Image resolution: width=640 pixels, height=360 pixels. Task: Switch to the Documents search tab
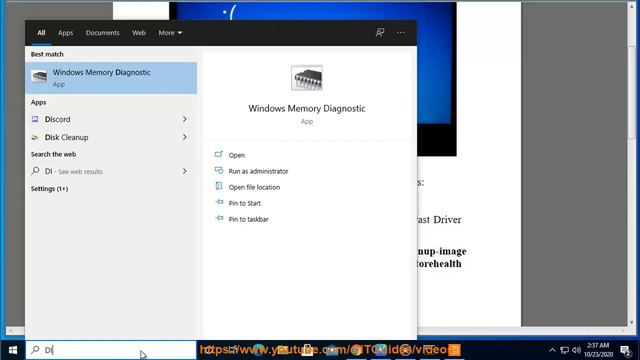click(102, 33)
